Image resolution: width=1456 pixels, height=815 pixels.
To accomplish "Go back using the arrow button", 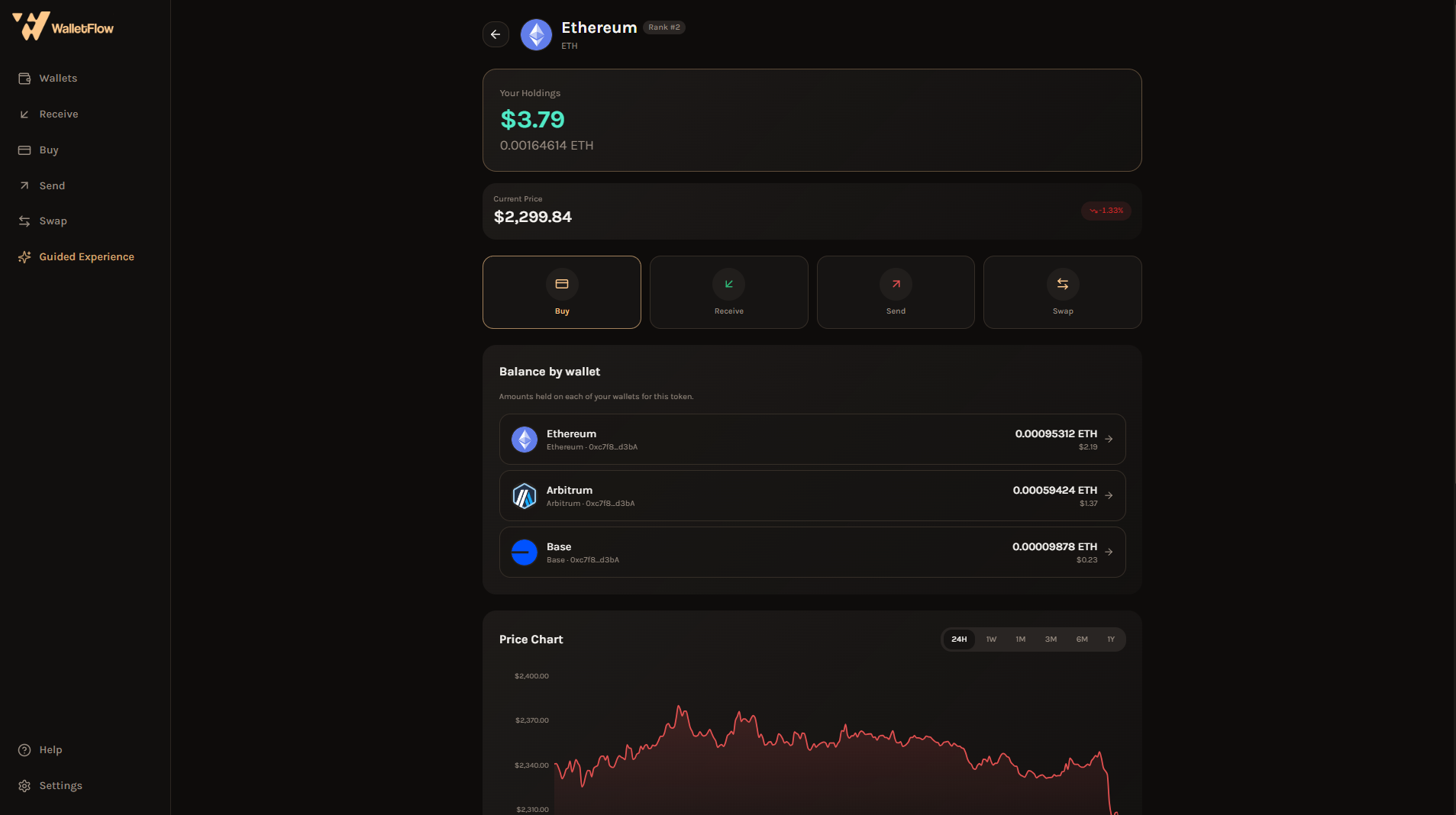I will pos(496,34).
